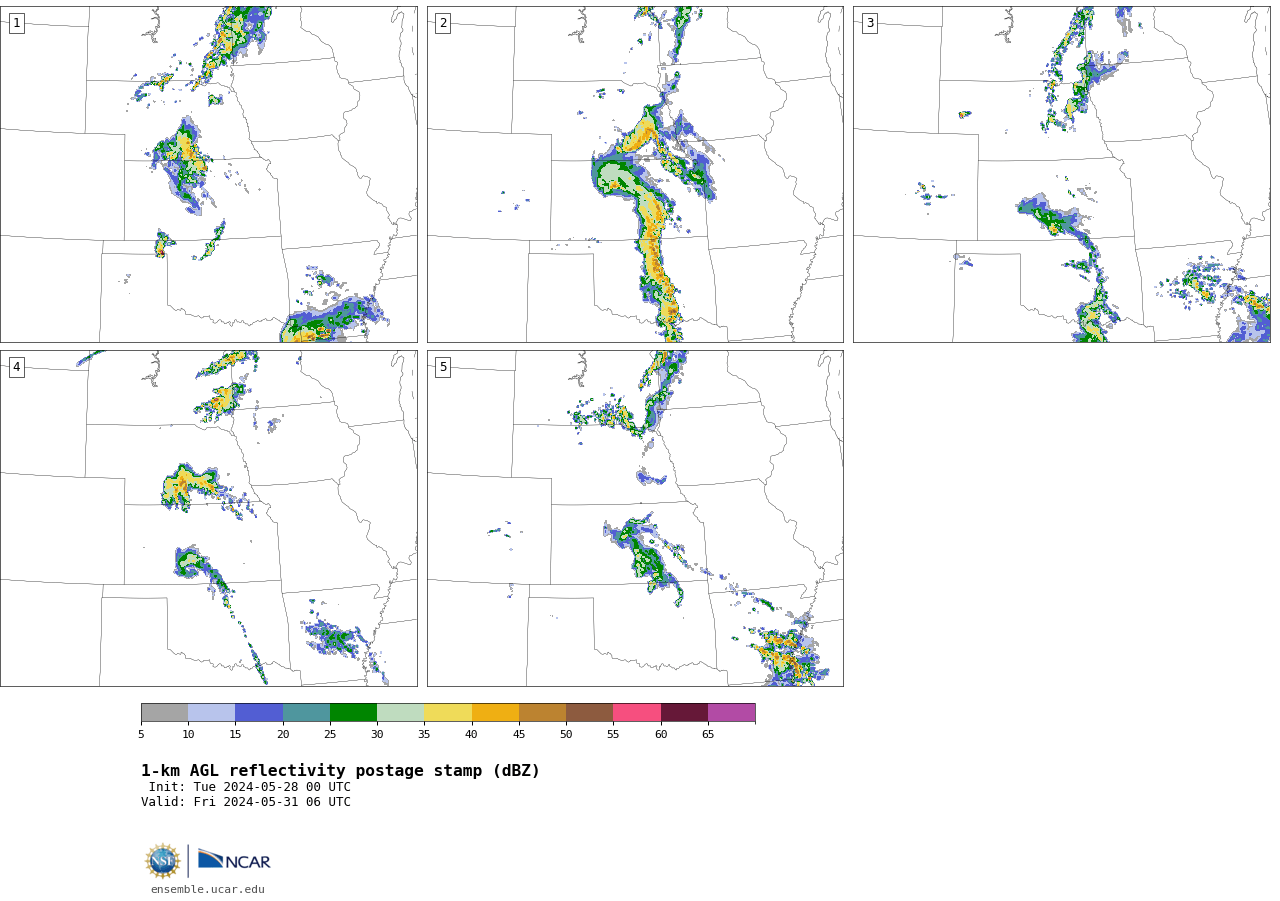Open ensemble member 4 reflectivity map
This screenshot has height=901, width=1280.
pos(208,518)
